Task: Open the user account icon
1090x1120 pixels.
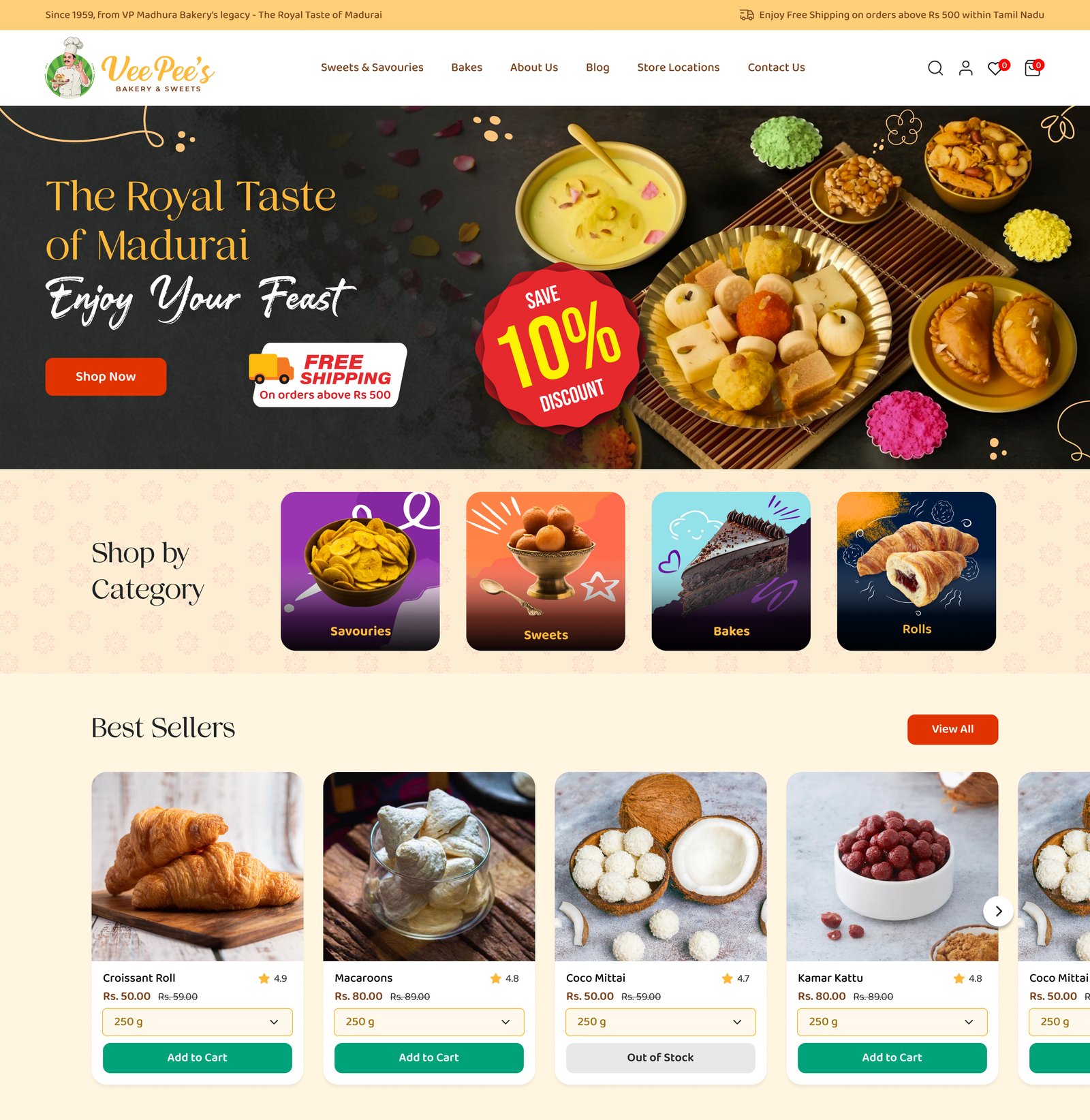Action: click(965, 67)
